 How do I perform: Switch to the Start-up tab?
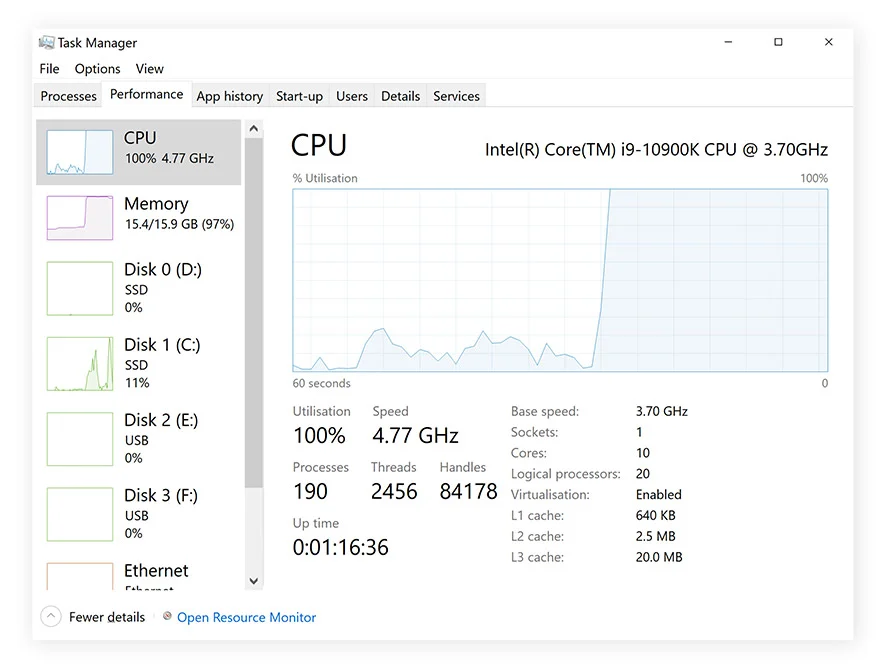[x=299, y=96]
